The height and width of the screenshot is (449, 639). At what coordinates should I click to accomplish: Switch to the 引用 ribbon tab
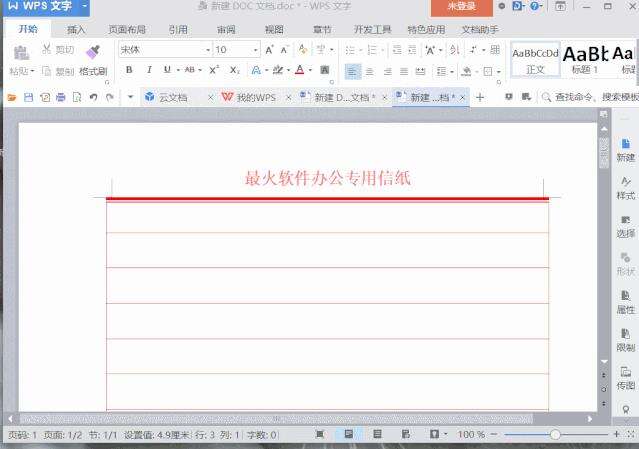point(178,30)
